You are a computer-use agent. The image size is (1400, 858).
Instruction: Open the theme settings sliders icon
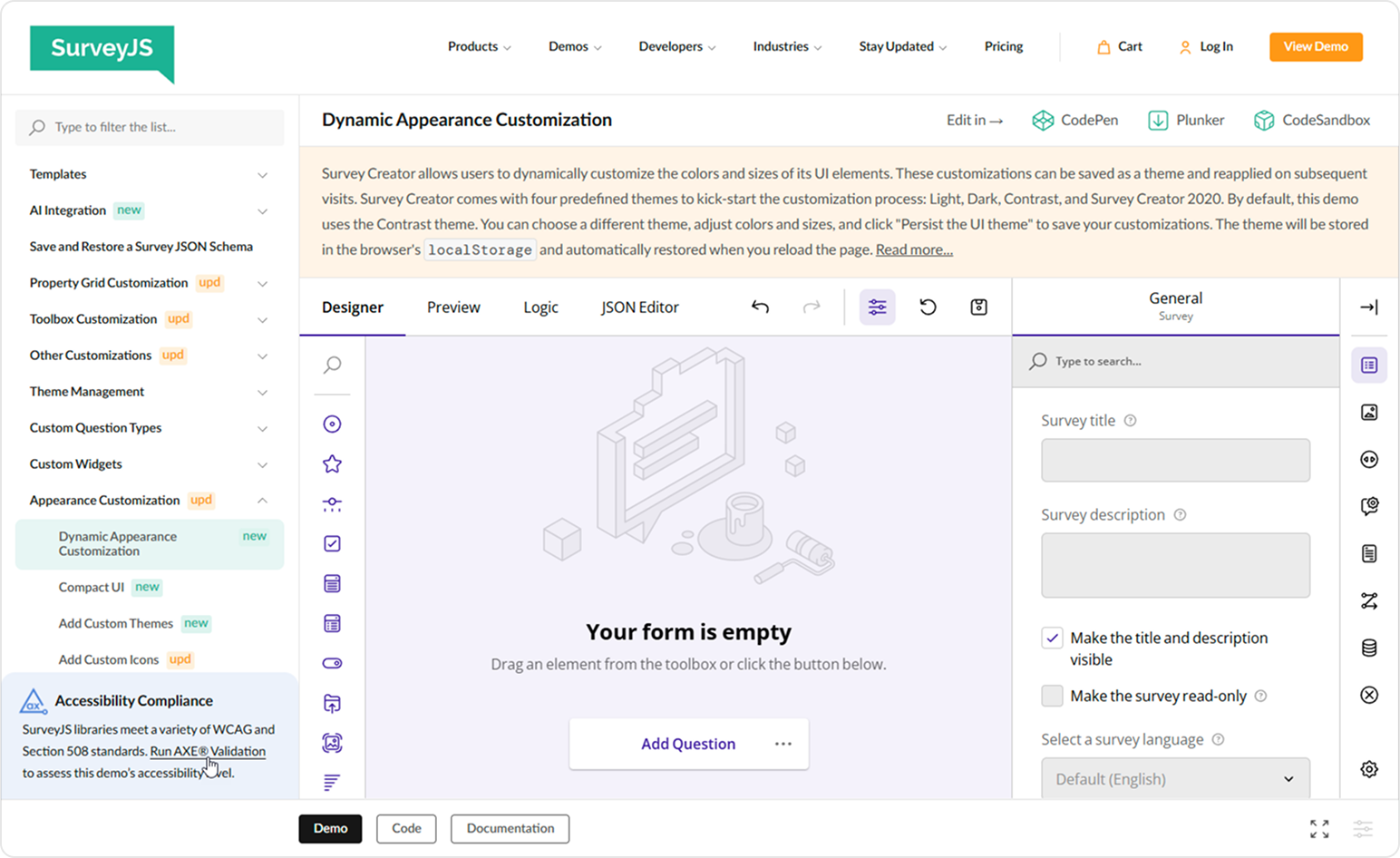876,307
